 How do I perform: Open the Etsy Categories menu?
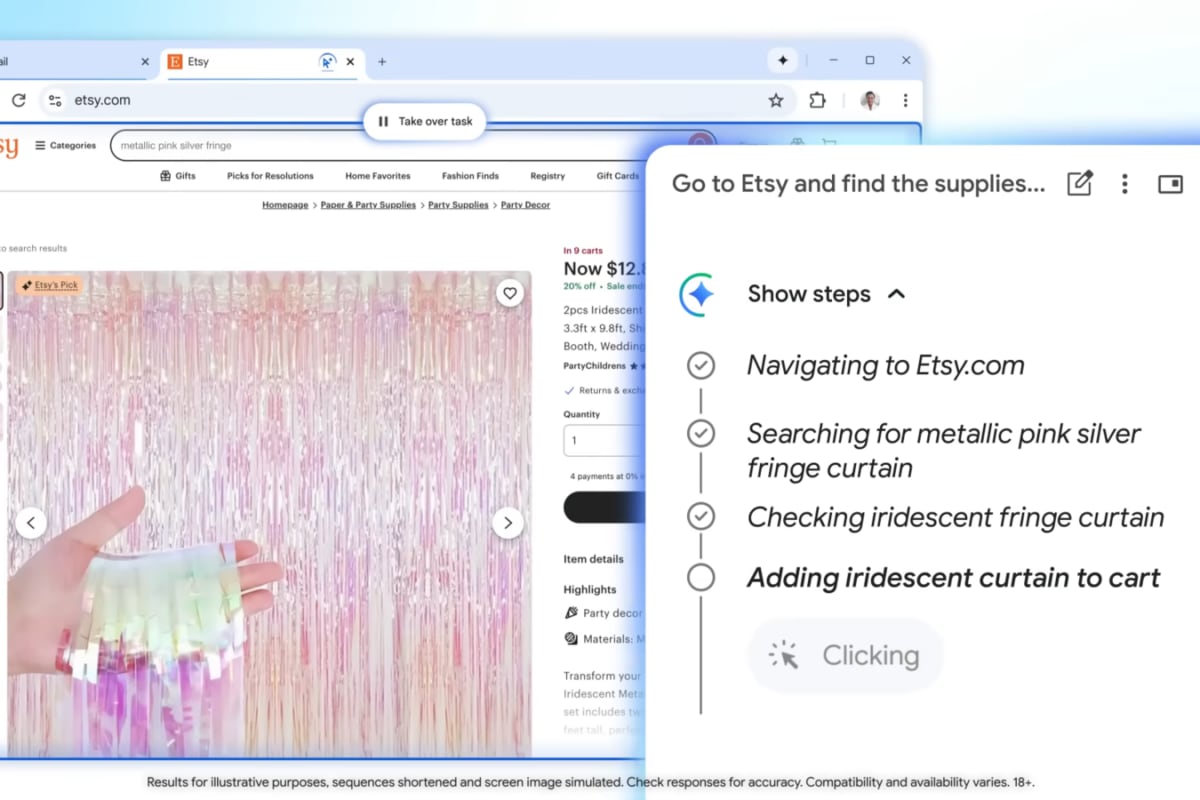coord(66,146)
